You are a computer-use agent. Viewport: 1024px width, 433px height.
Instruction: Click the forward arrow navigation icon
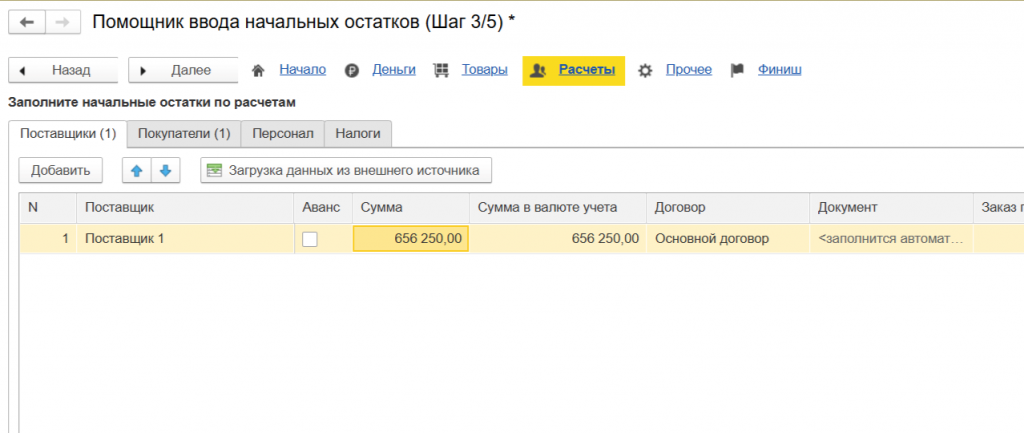coord(62,22)
